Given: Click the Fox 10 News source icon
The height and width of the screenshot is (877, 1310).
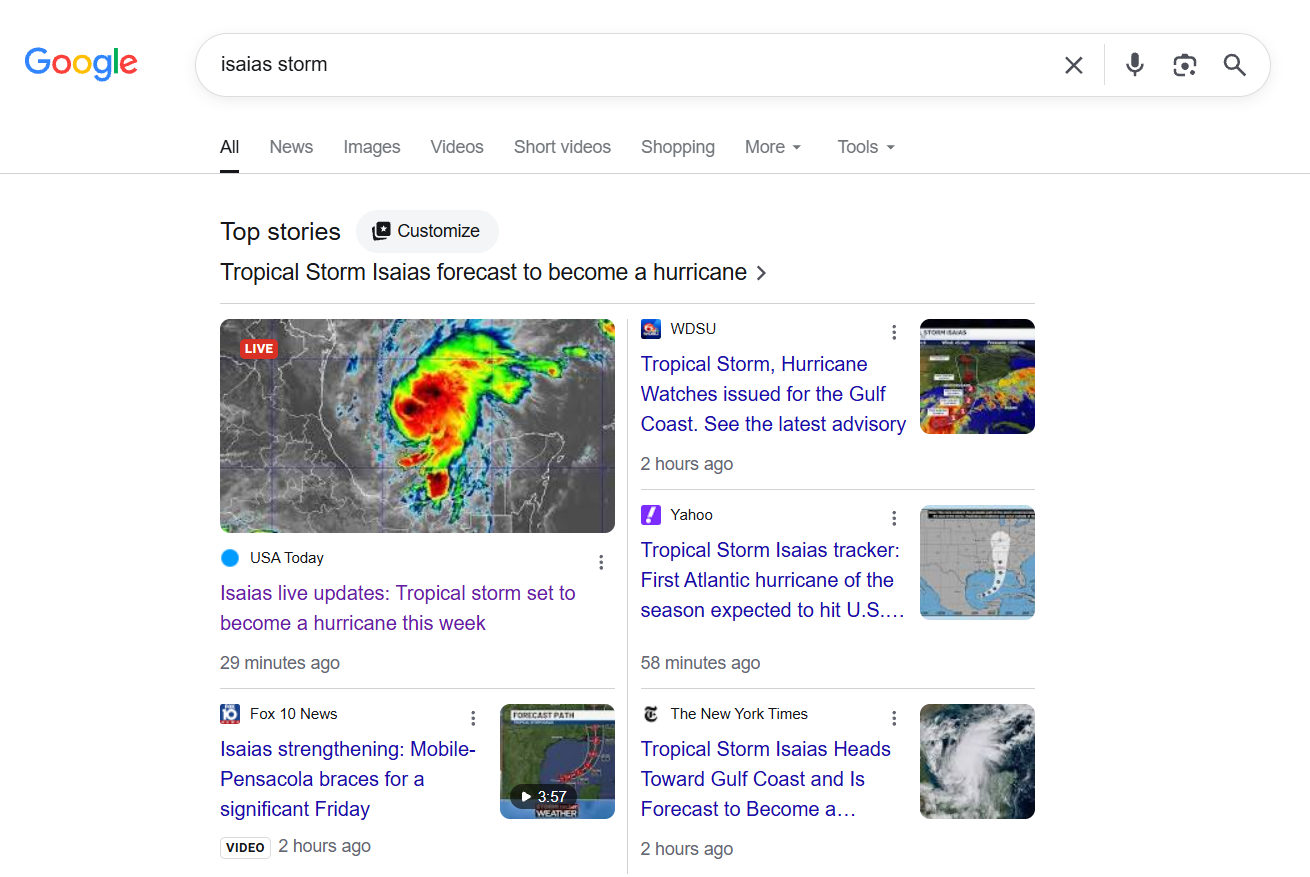Looking at the screenshot, I should click(x=230, y=714).
